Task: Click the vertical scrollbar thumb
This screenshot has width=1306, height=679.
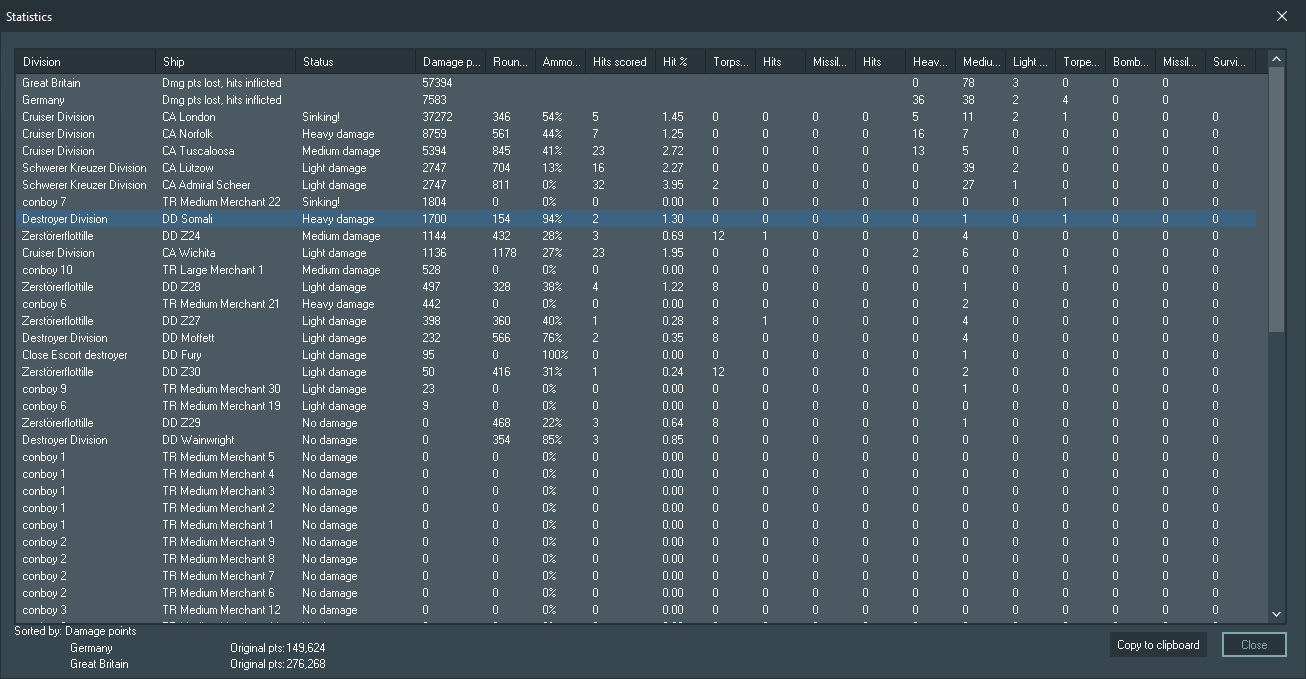Action: pos(1276,200)
